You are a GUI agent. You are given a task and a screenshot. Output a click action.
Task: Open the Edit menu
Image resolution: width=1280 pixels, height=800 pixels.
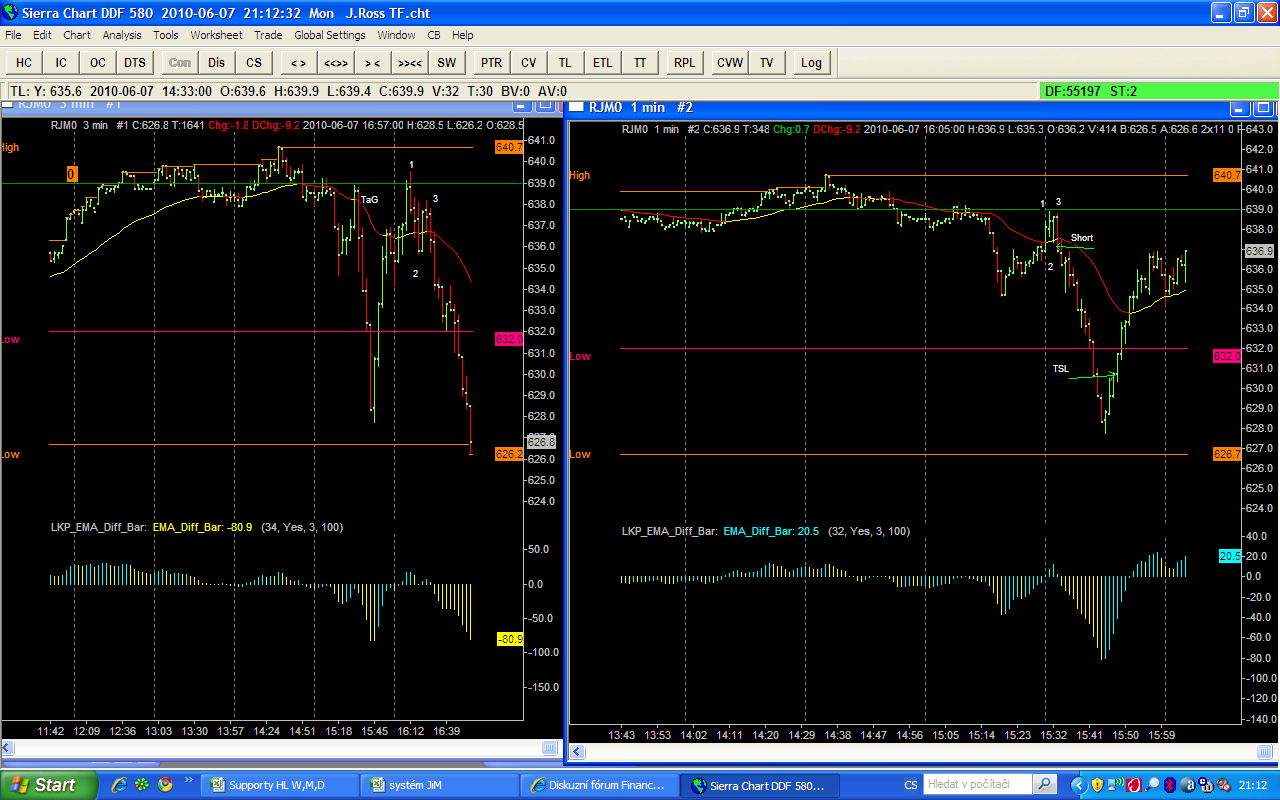tap(42, 35)
